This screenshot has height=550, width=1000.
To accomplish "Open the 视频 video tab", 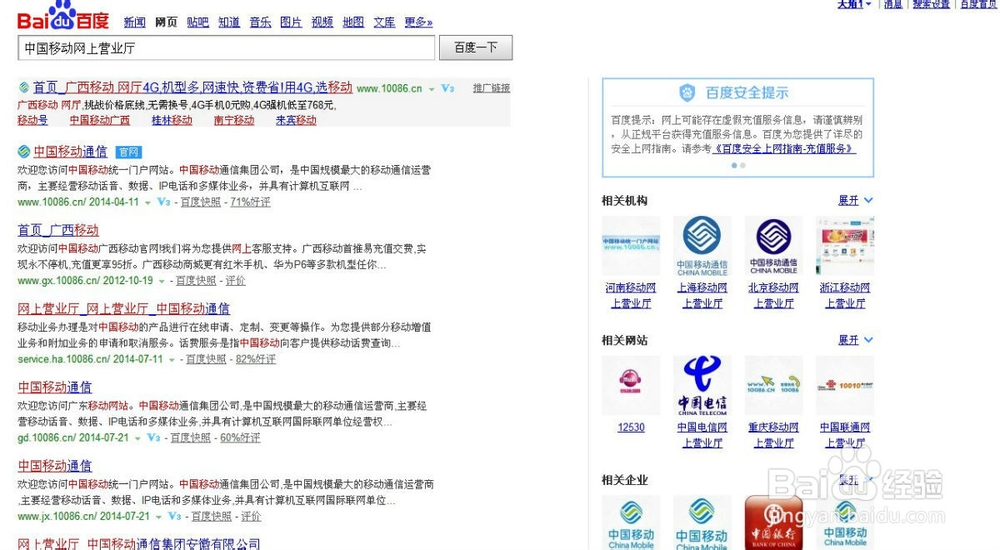I will [322, 22].
